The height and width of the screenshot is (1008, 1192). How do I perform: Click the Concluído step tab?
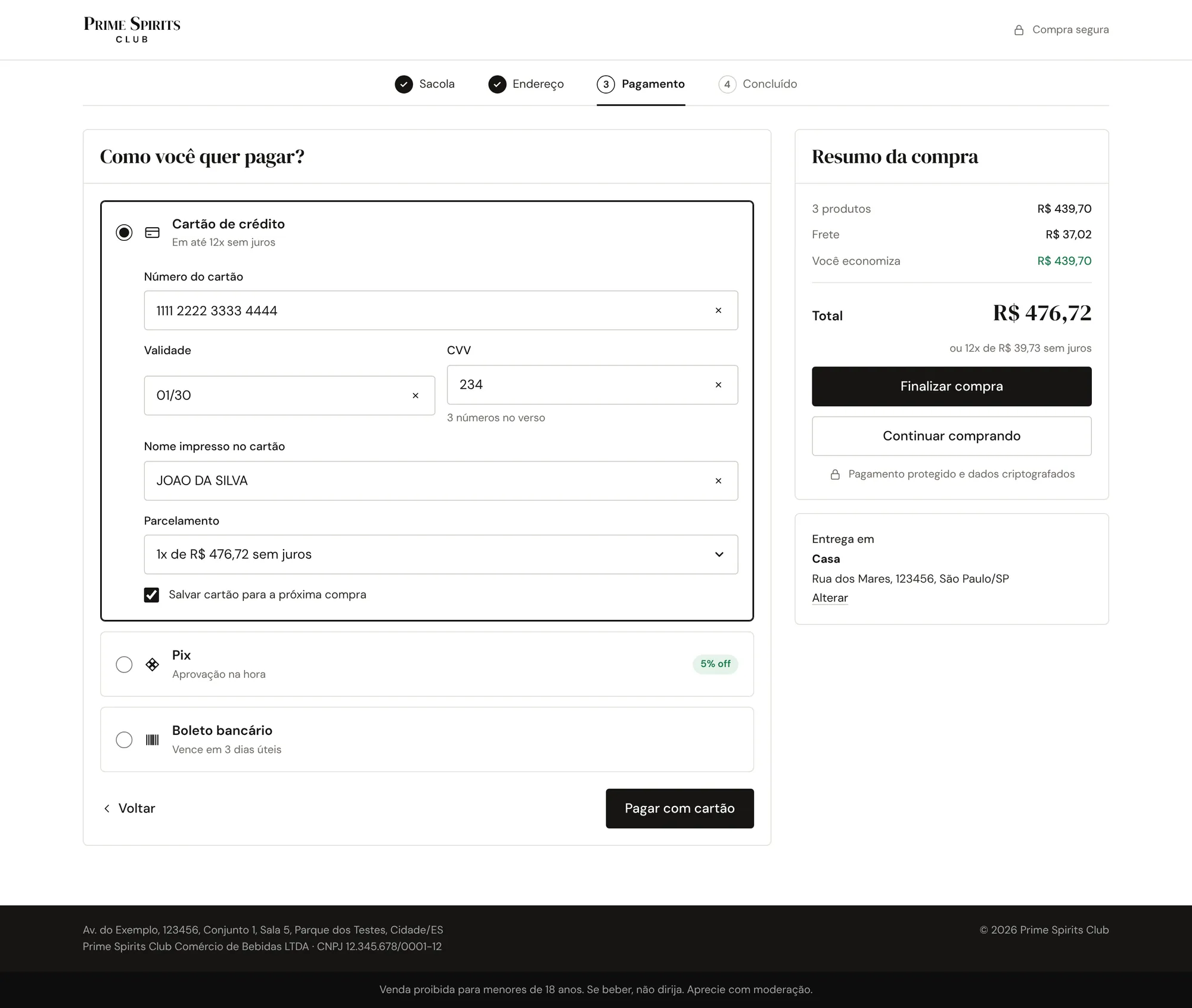click(758, 84)
